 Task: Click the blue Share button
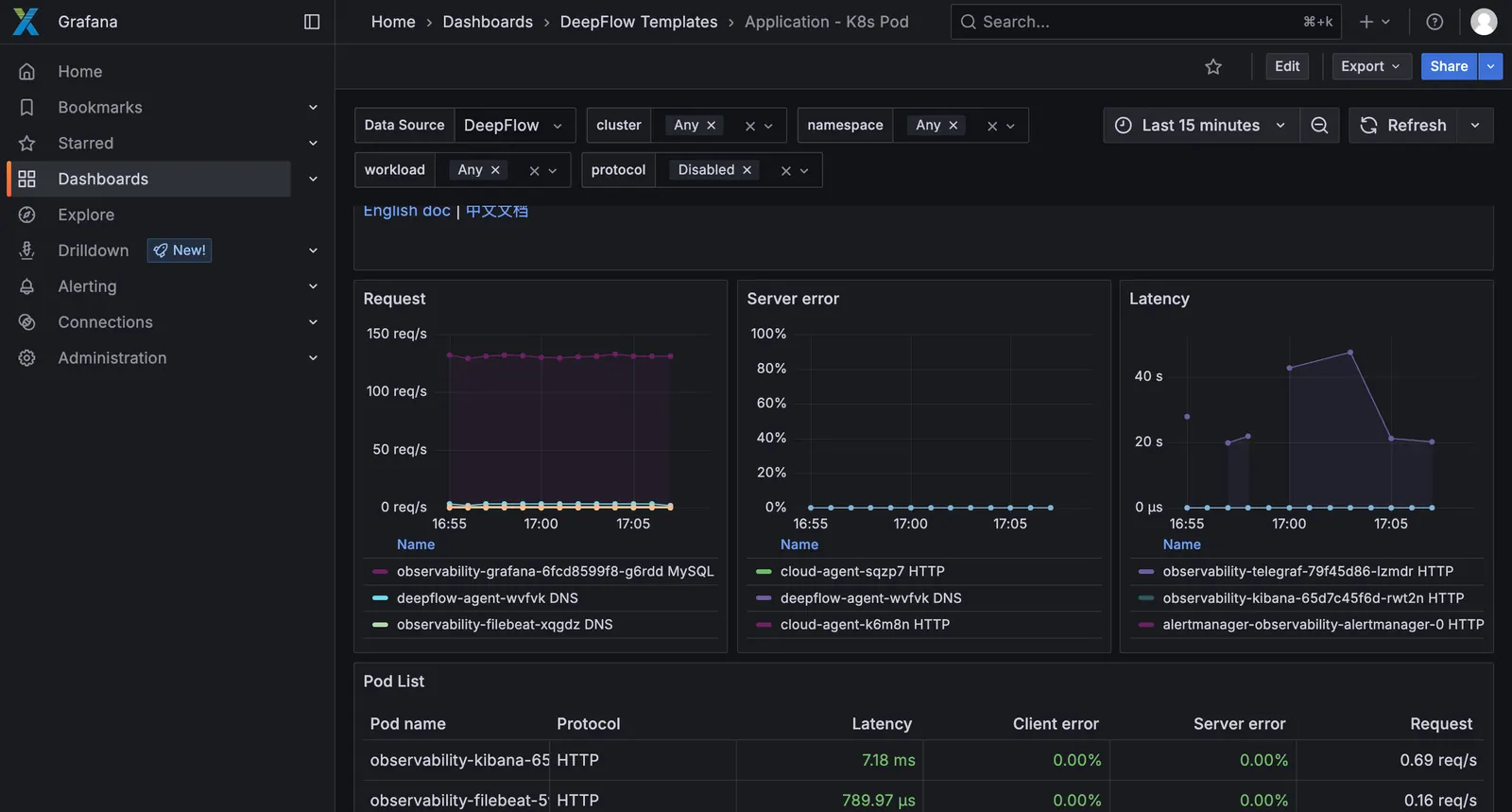coord(1449,66)
